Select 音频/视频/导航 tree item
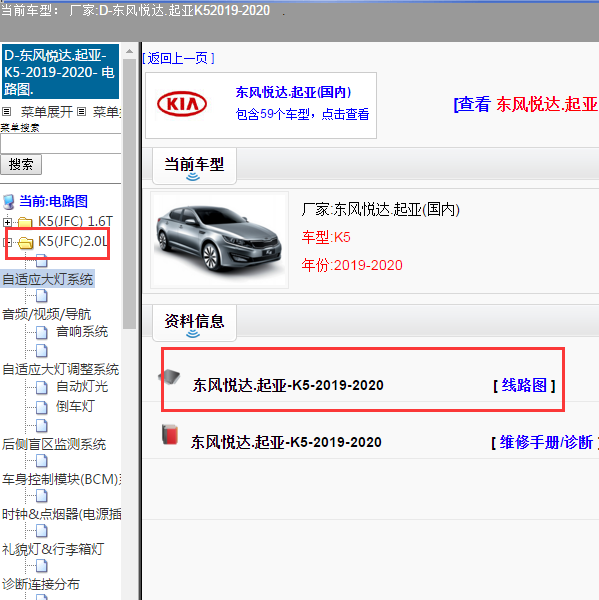Image resolution: width=599 pixels, height=600 pixels. pos(46,315)
